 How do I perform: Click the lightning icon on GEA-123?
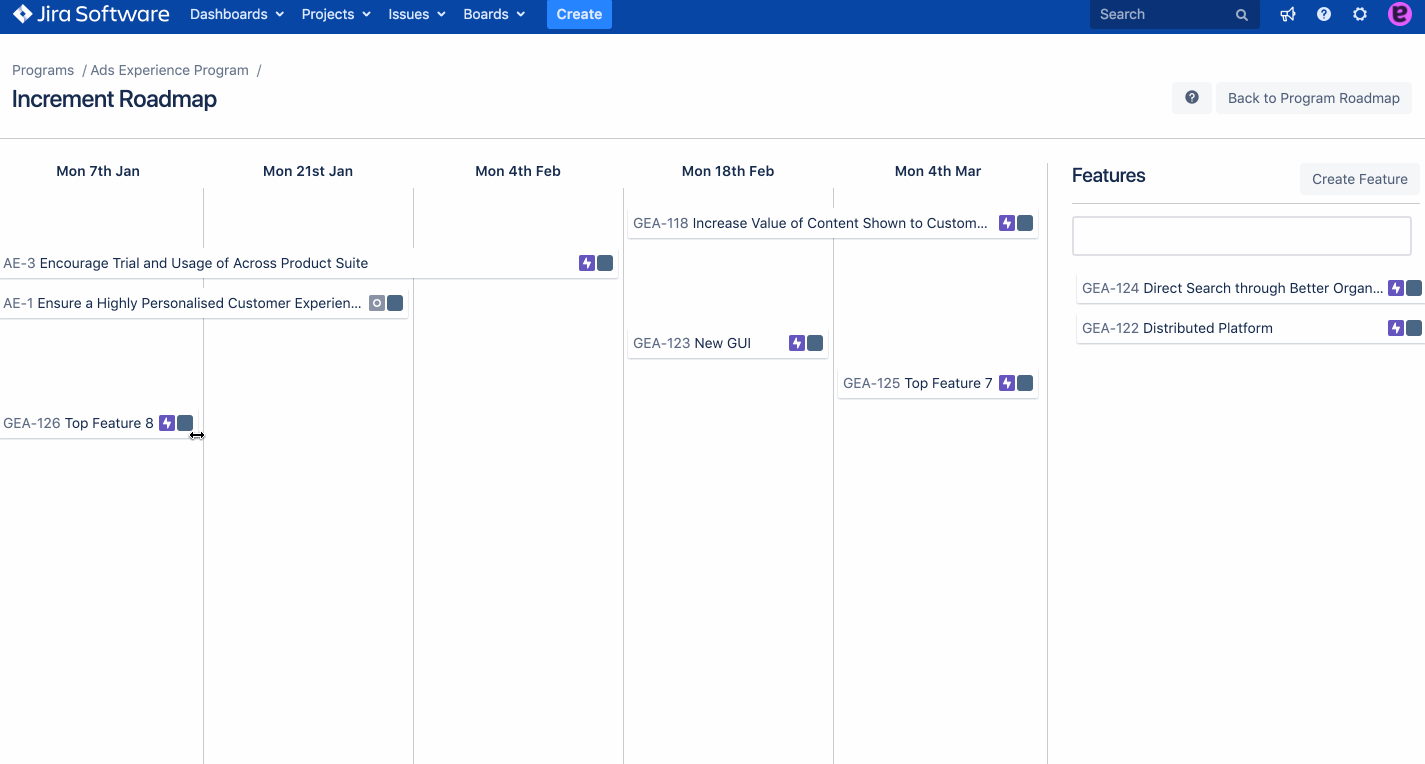797,343
